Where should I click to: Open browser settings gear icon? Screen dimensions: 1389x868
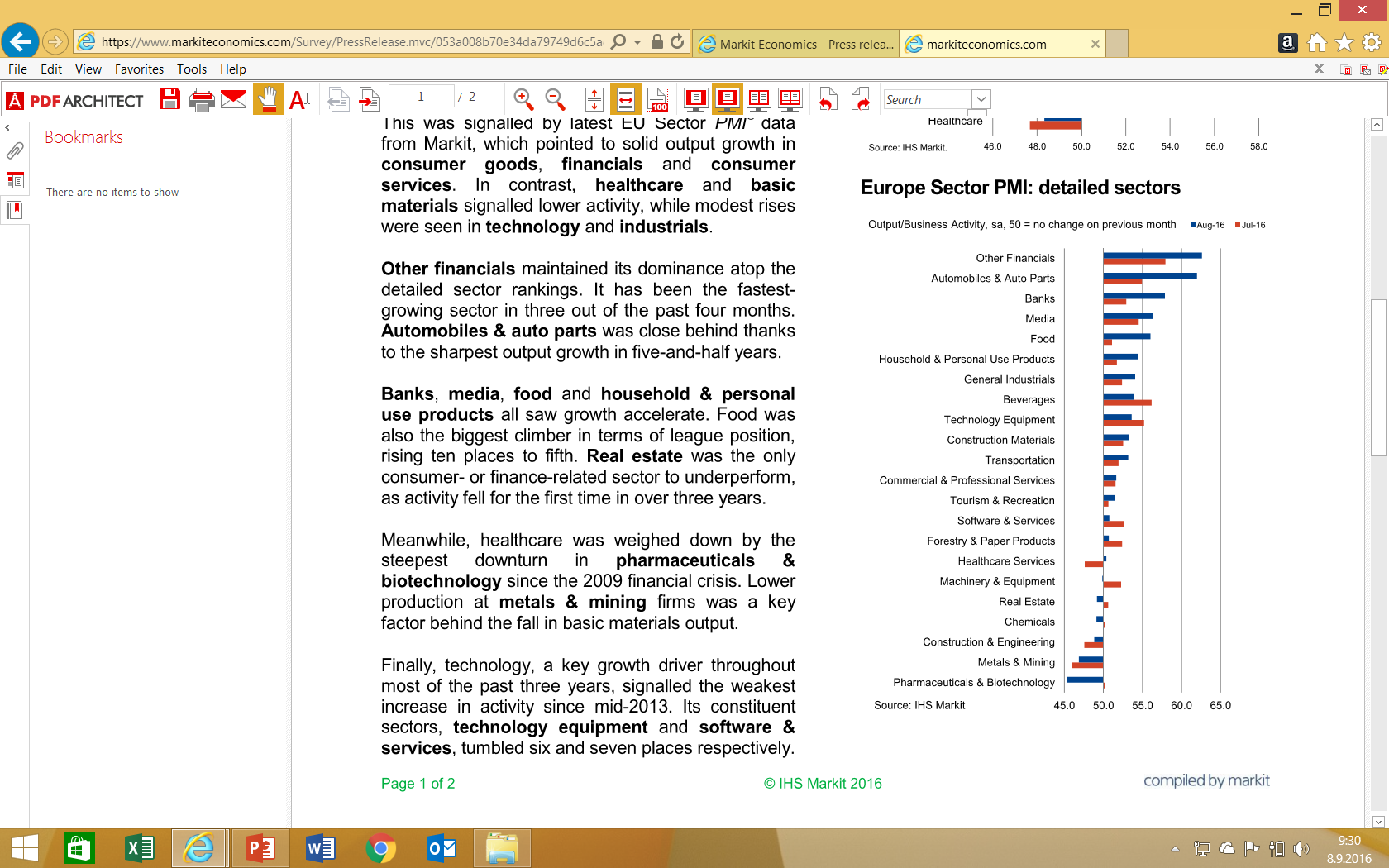pyautogui.click(x=1372, y=42)
